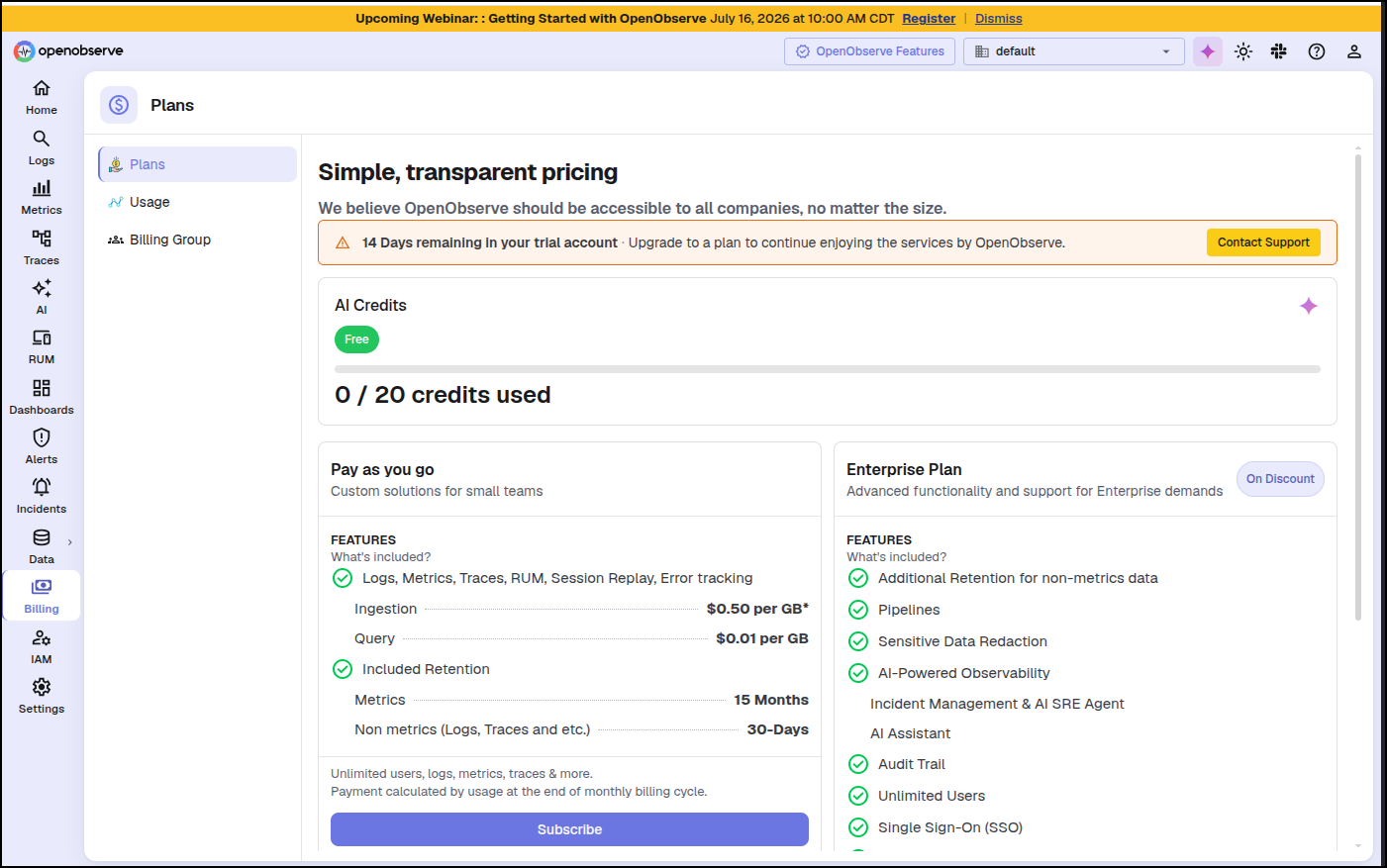Go to the Metrics section

pyautogui.click(x=42, y=197)
